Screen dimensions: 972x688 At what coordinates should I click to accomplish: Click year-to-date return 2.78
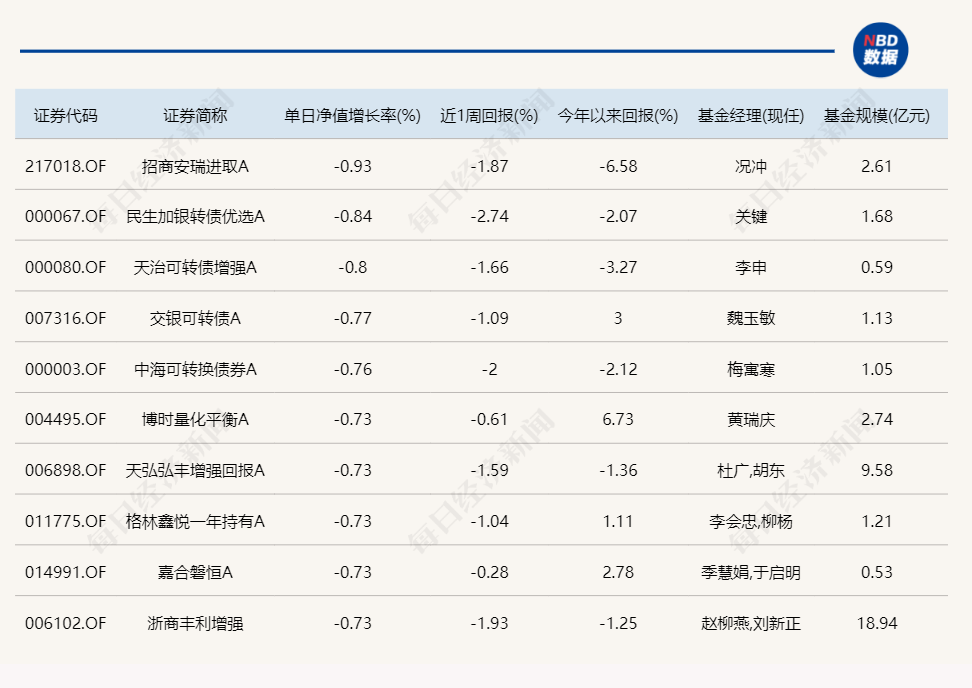[618, 571]
